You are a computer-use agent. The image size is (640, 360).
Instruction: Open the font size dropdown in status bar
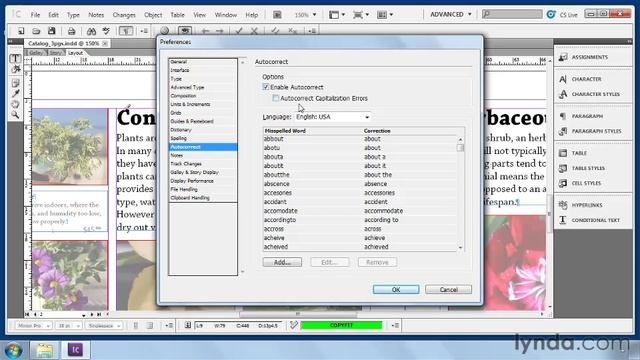click(x=69, y=326)
